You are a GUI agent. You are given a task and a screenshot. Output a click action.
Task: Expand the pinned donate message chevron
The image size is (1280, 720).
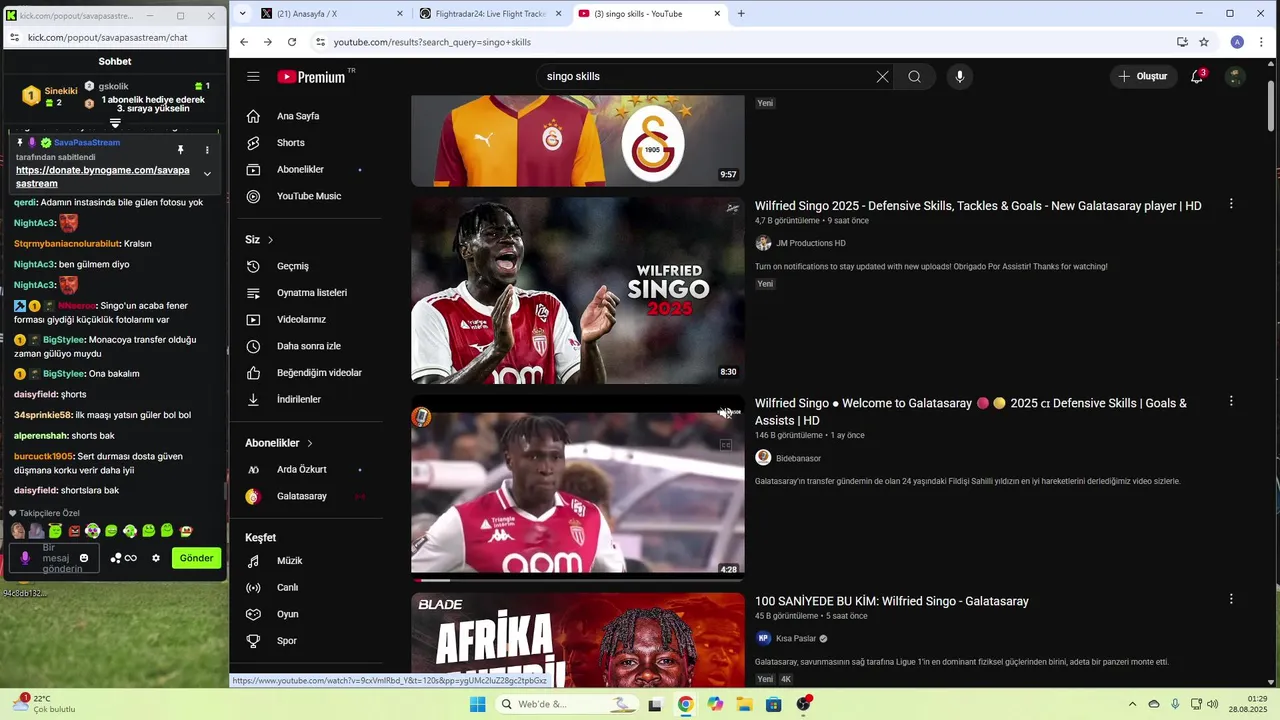[x=207, y=174]
